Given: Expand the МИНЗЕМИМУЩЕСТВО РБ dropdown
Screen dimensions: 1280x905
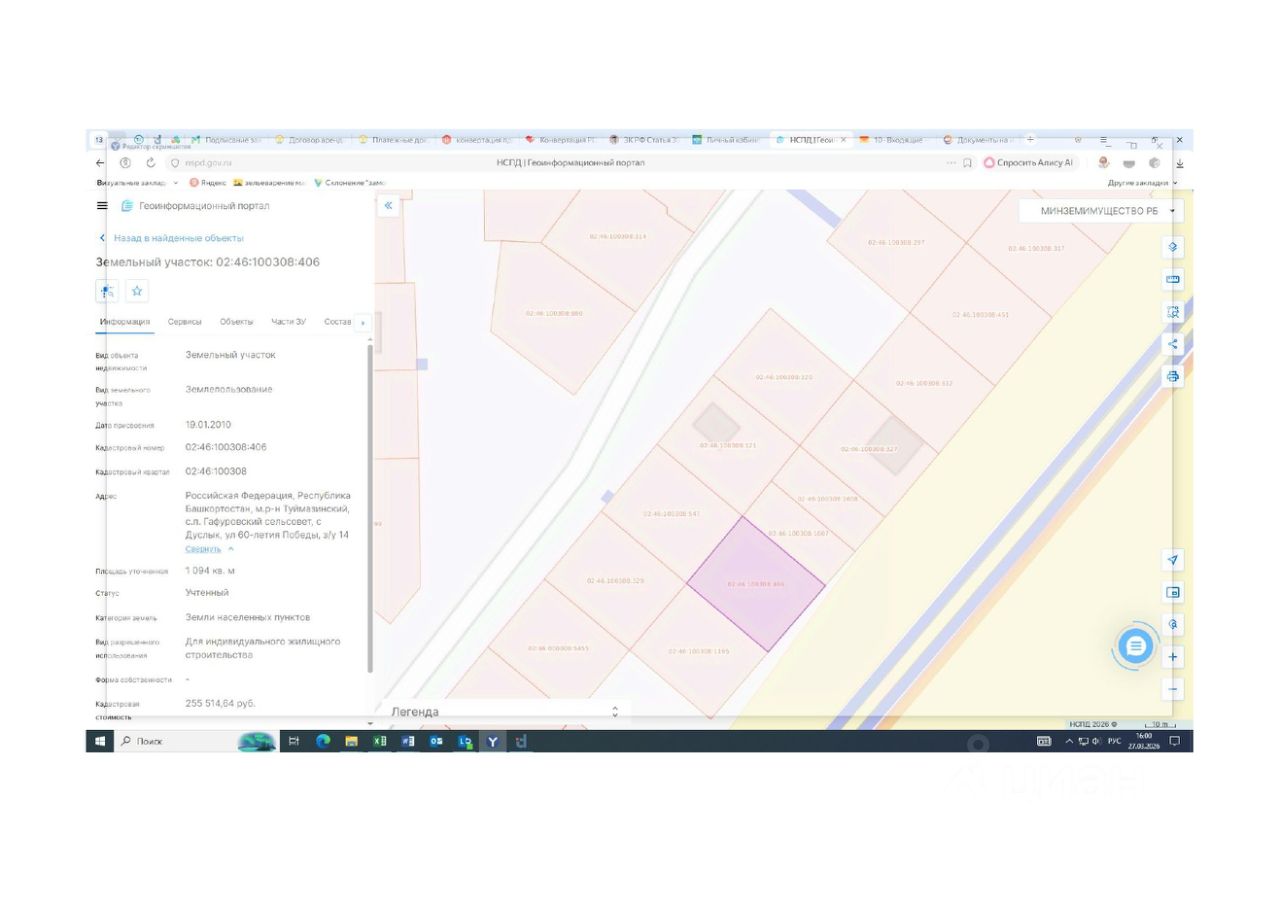Looking at the screenshot, I should point(1102,211).
